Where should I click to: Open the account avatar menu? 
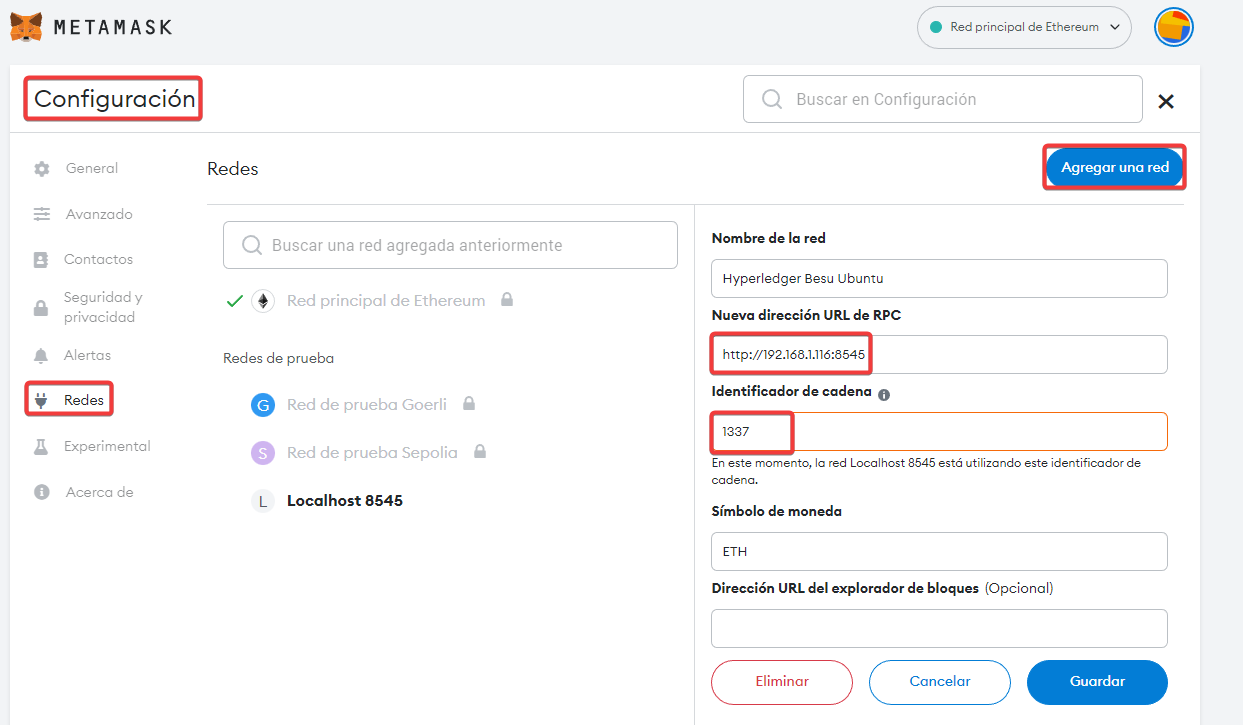click(1173, 27)
